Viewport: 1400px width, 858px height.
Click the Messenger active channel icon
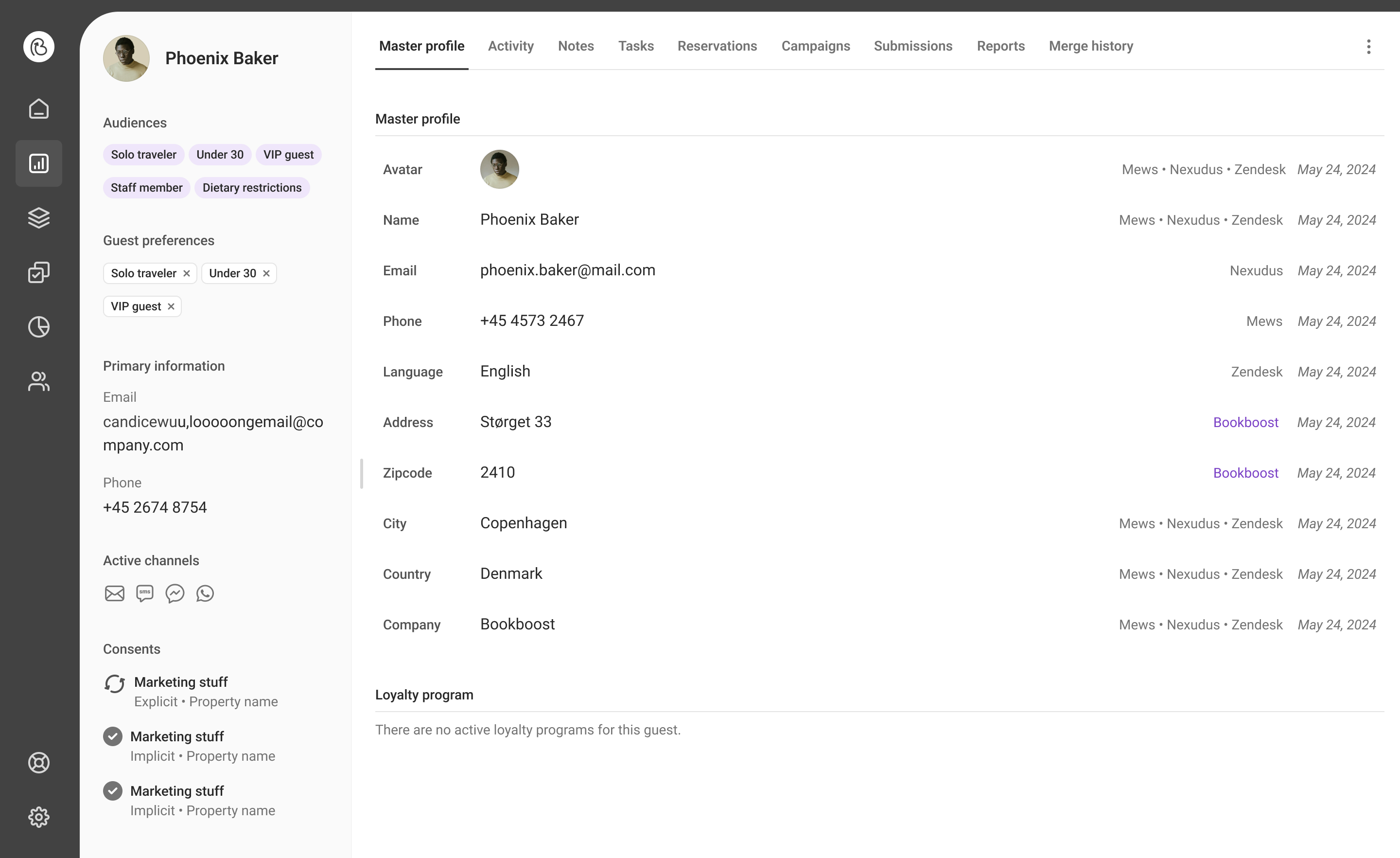pos(175,593)
